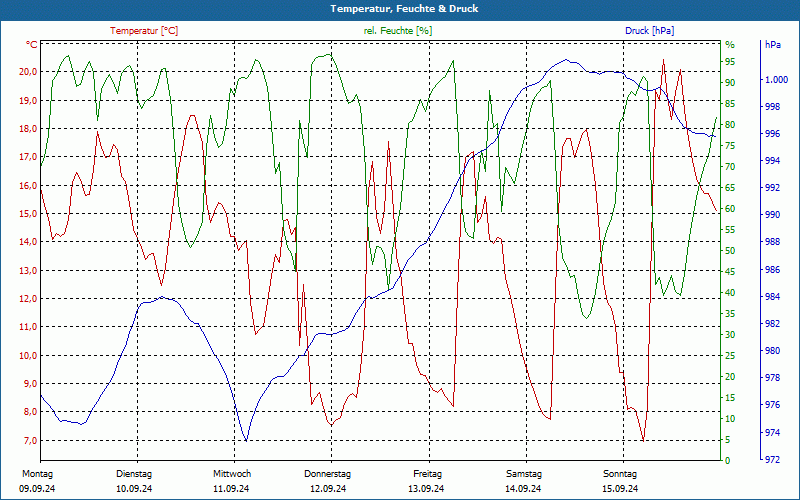Click the '12,0' temperature axis value

(x=28, y=298)
